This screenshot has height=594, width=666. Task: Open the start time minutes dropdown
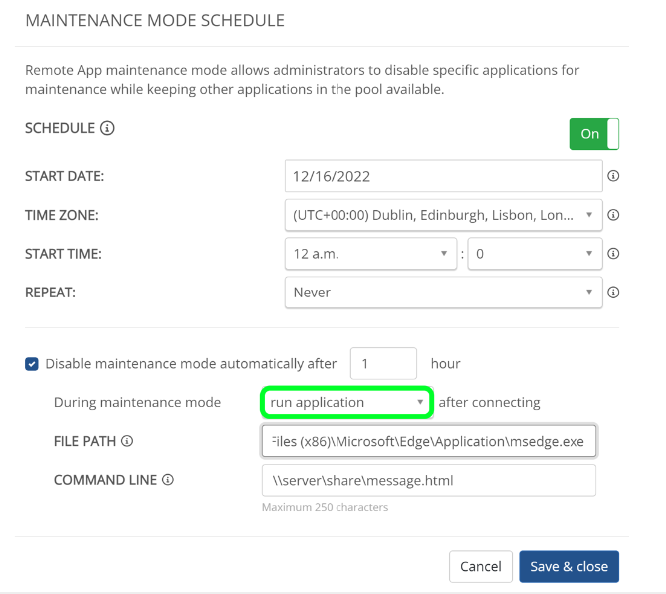point(534,254)
